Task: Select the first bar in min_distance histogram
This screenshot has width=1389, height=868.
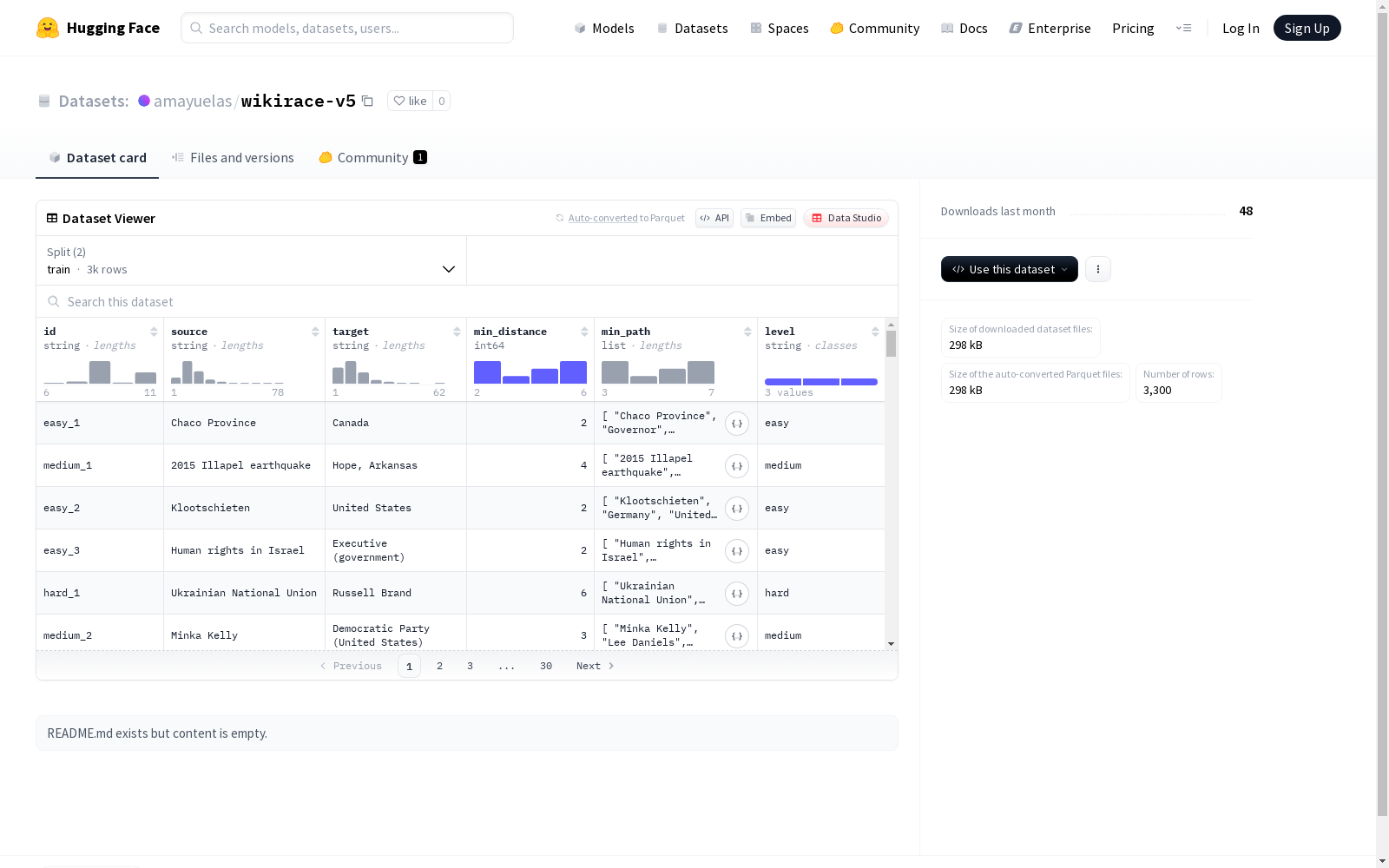Action: pyautogui.click(x=487, y=372)
